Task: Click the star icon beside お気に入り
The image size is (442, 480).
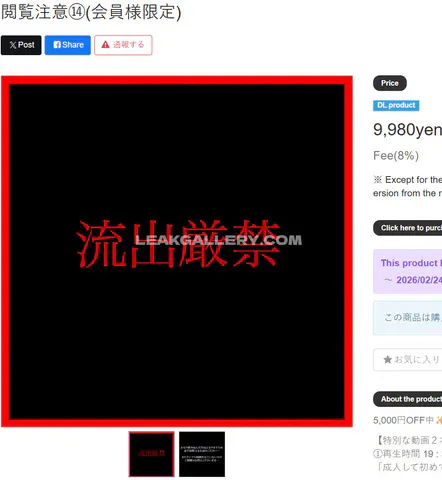Action: (387, 359)
